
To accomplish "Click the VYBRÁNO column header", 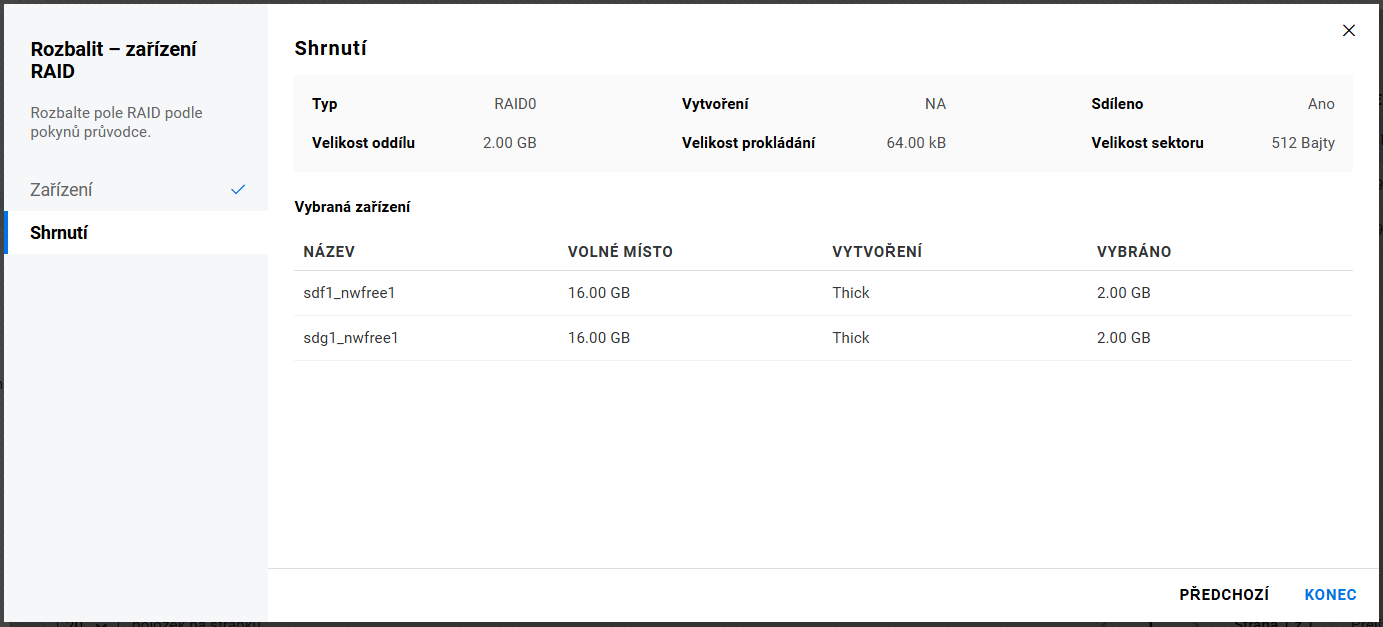I will [1133, 252].
